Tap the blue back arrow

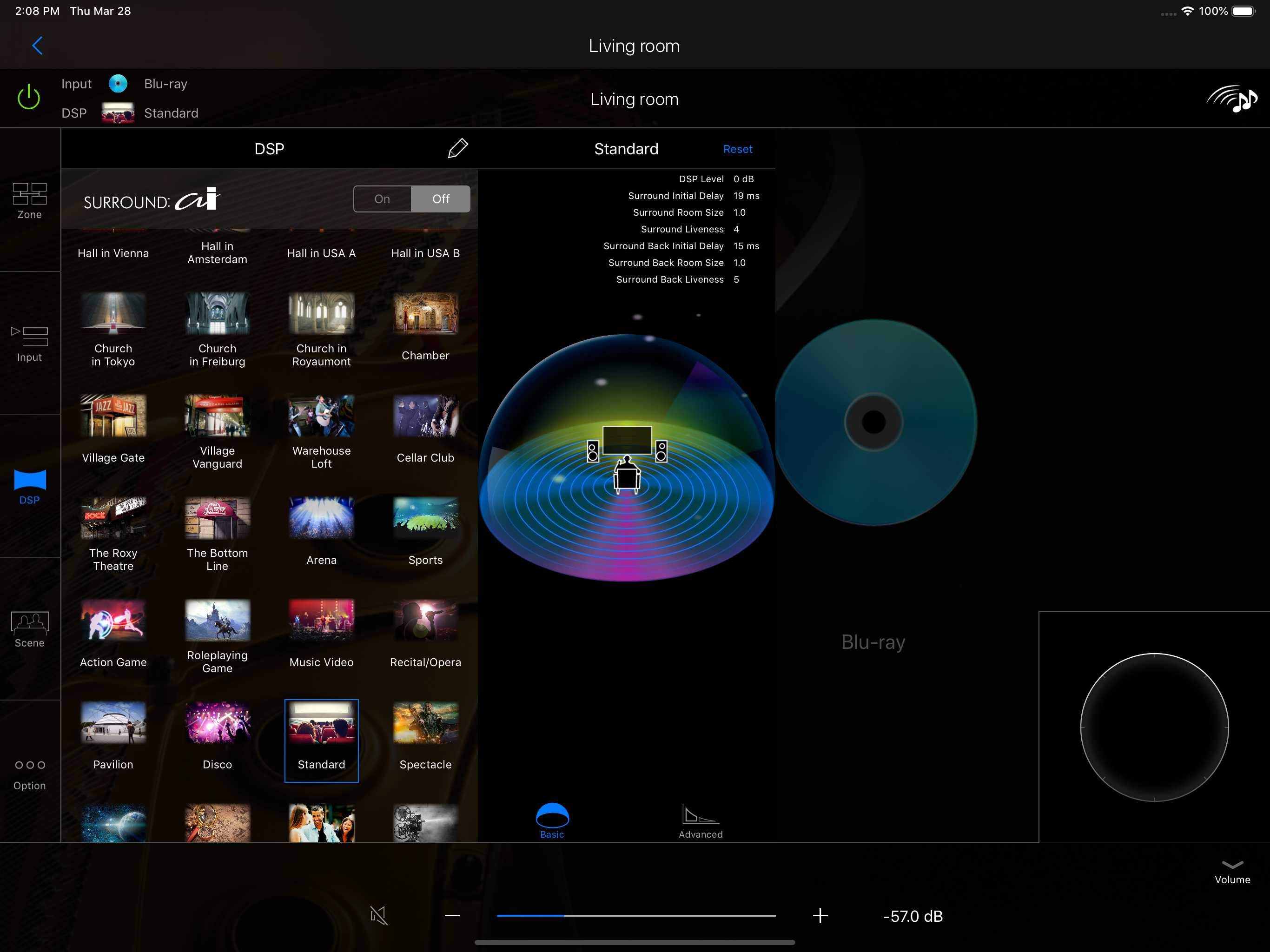pyautogui.click(x=37, y=46)
